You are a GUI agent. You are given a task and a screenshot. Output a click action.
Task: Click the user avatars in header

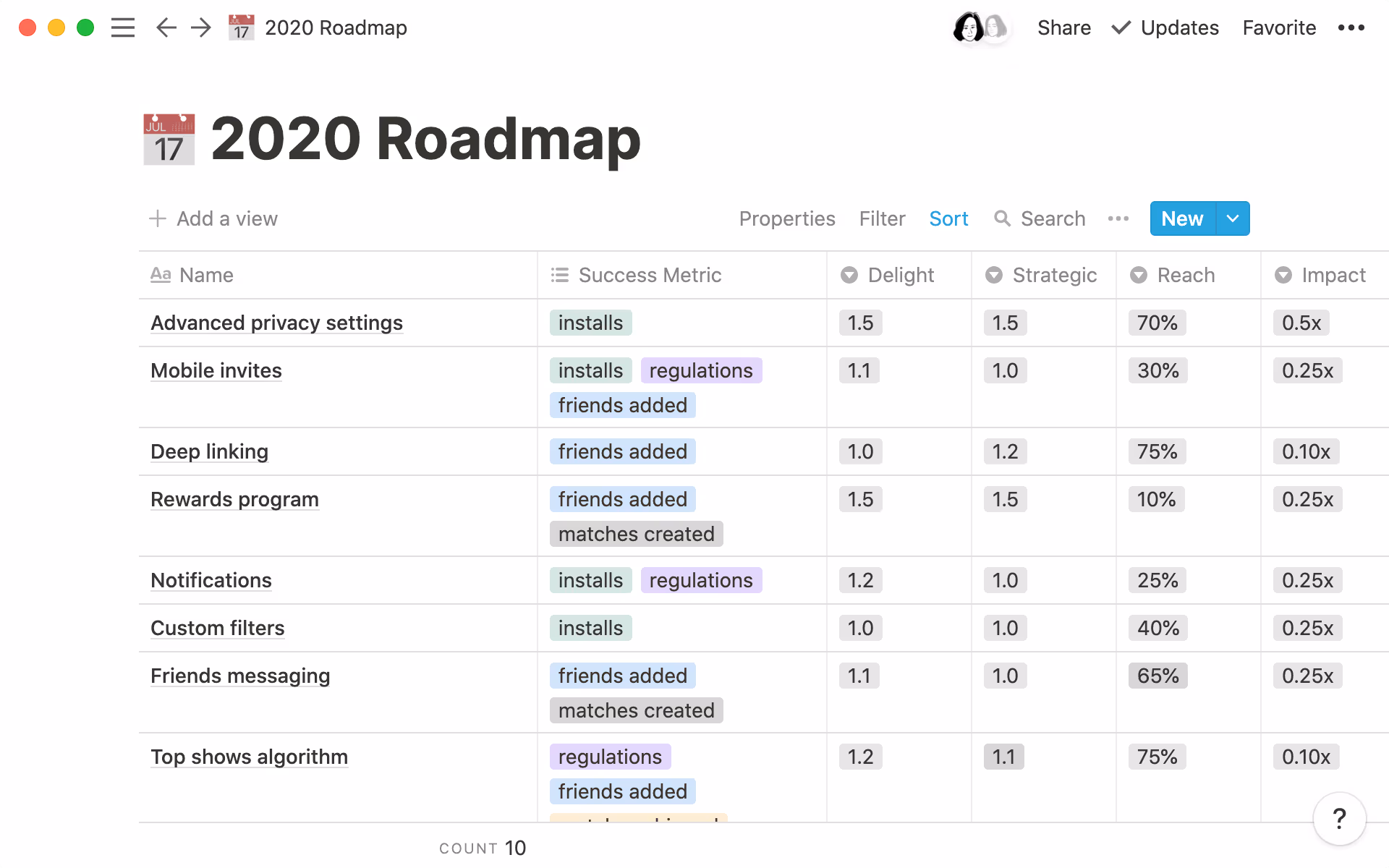(980, 27)
